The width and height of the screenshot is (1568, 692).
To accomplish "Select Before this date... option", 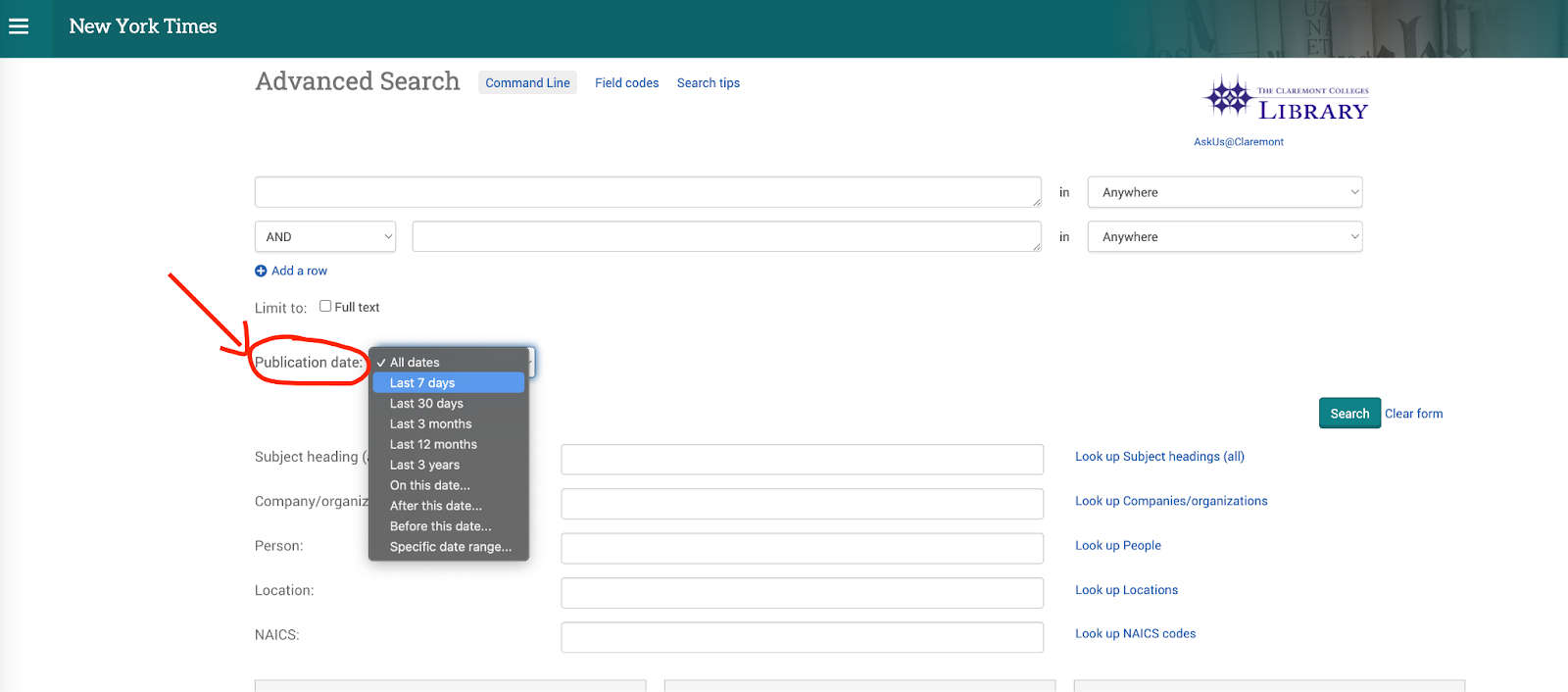I will [x=449, y=527].
